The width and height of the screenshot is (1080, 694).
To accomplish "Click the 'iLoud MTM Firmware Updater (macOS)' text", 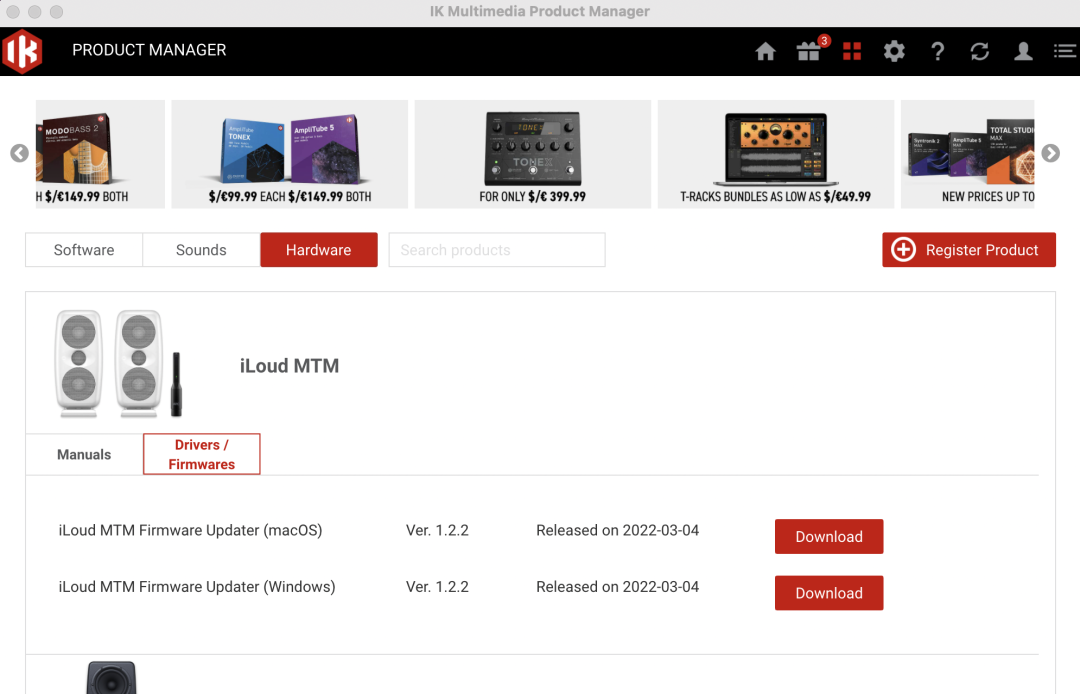I will pyautogui.click(x=190, y=530).
